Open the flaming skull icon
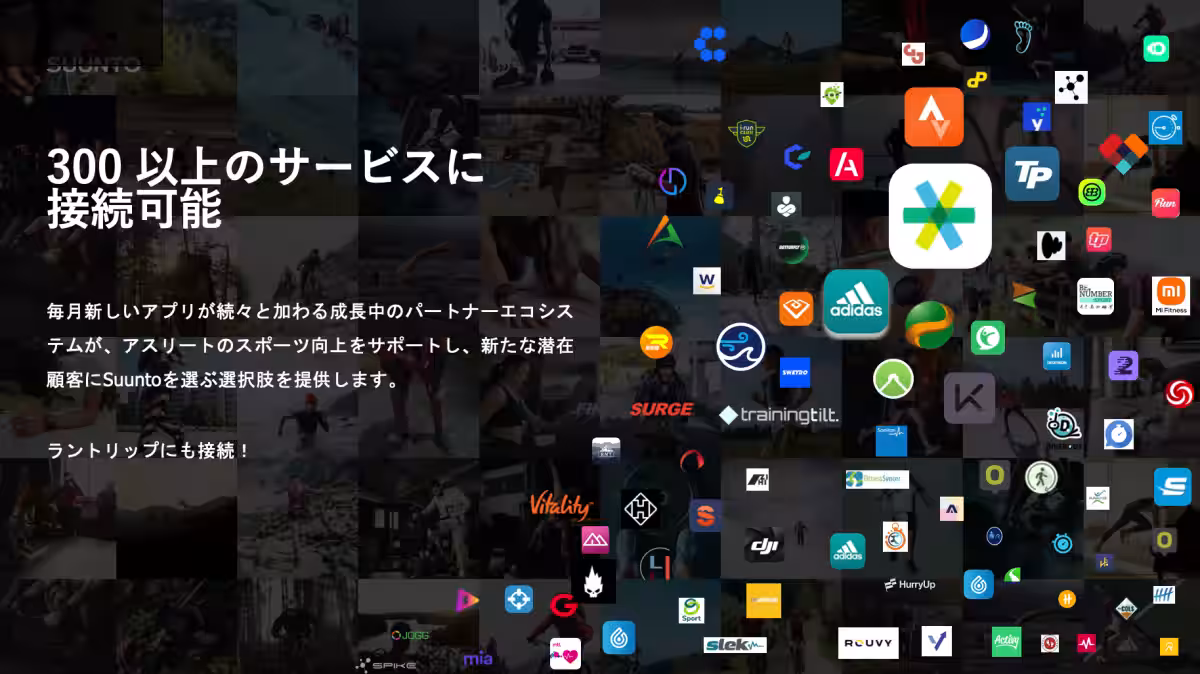The image size is (1200, 674). coord(594,581)
